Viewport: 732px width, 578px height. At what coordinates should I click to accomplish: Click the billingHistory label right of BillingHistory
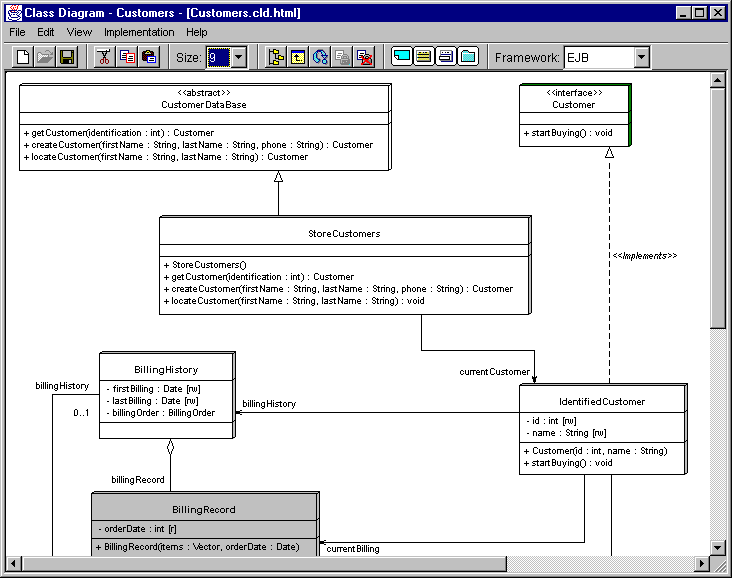pos(269,404)
